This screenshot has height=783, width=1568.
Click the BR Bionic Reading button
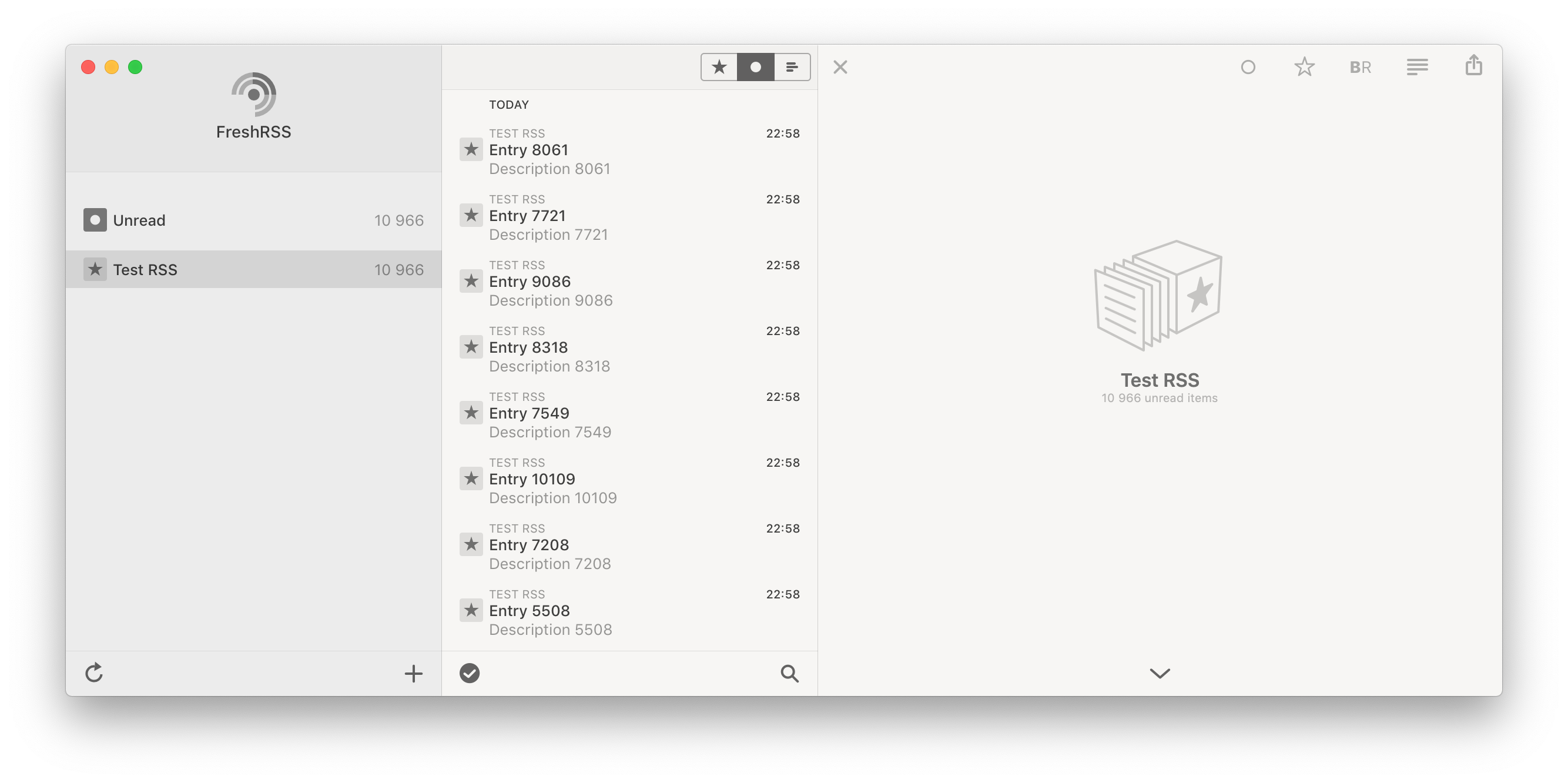[1361, 67]
